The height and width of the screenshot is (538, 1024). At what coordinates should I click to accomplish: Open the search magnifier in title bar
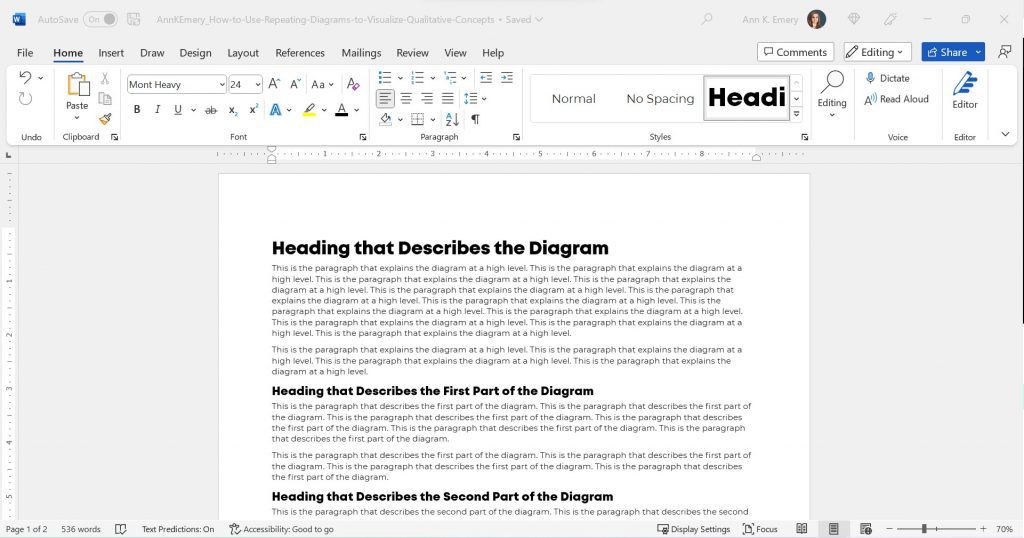(x=707, y=19)
